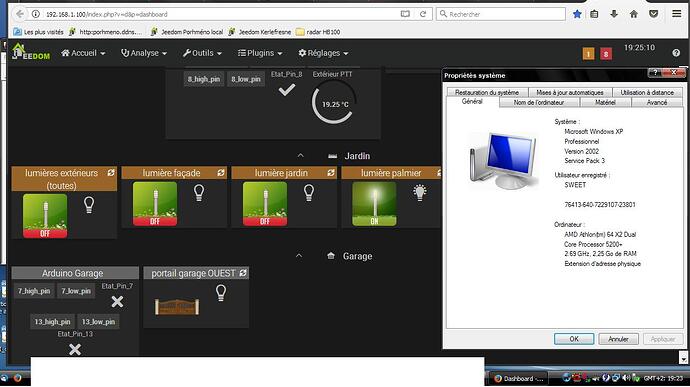Viewport: 690px width, 387px height.
Task: Reload the page with the refresh icon
Action: click(x=423, y=14)
